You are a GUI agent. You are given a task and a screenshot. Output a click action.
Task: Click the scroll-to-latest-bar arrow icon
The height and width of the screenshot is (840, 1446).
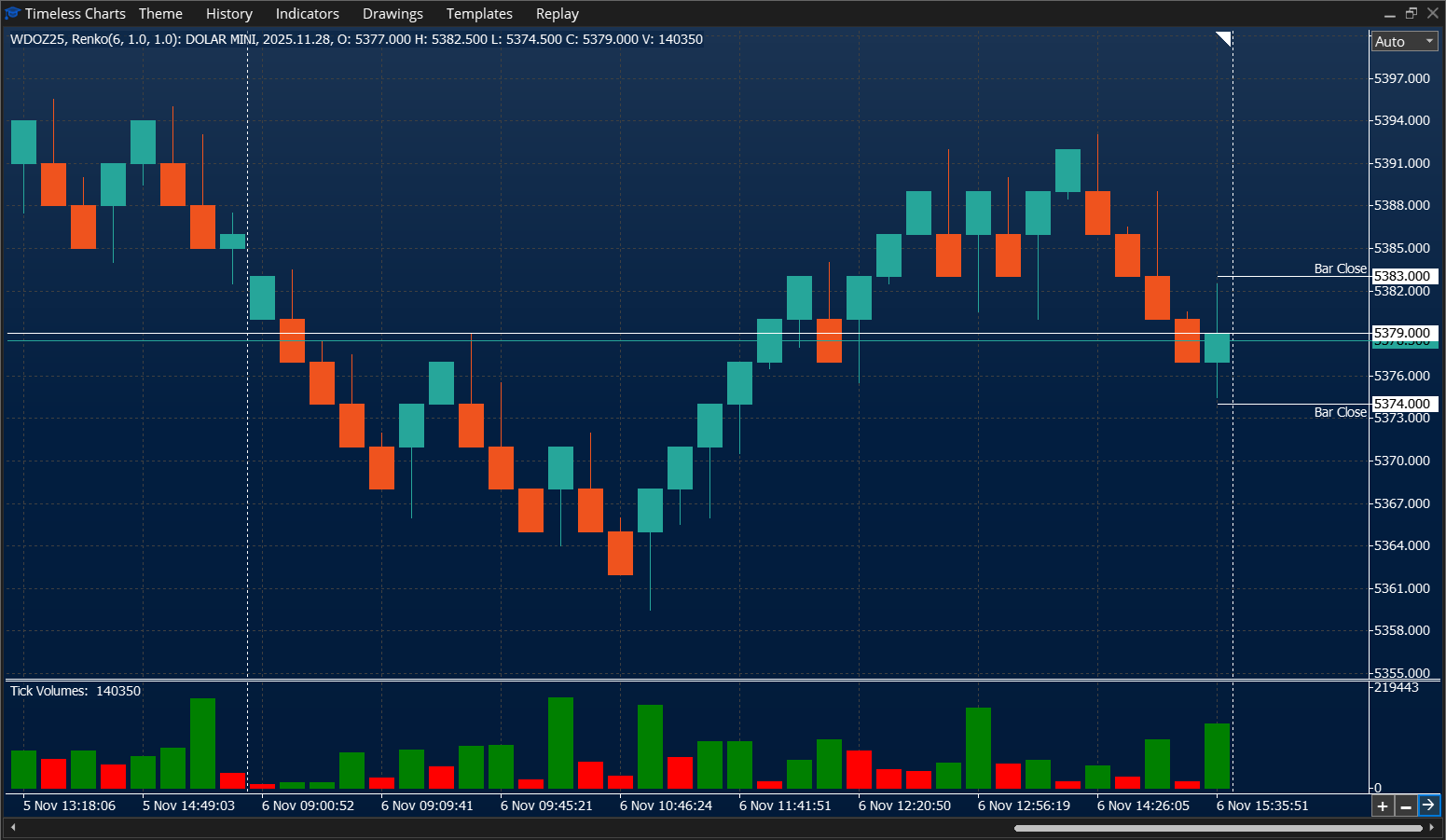coord(1428,805)
